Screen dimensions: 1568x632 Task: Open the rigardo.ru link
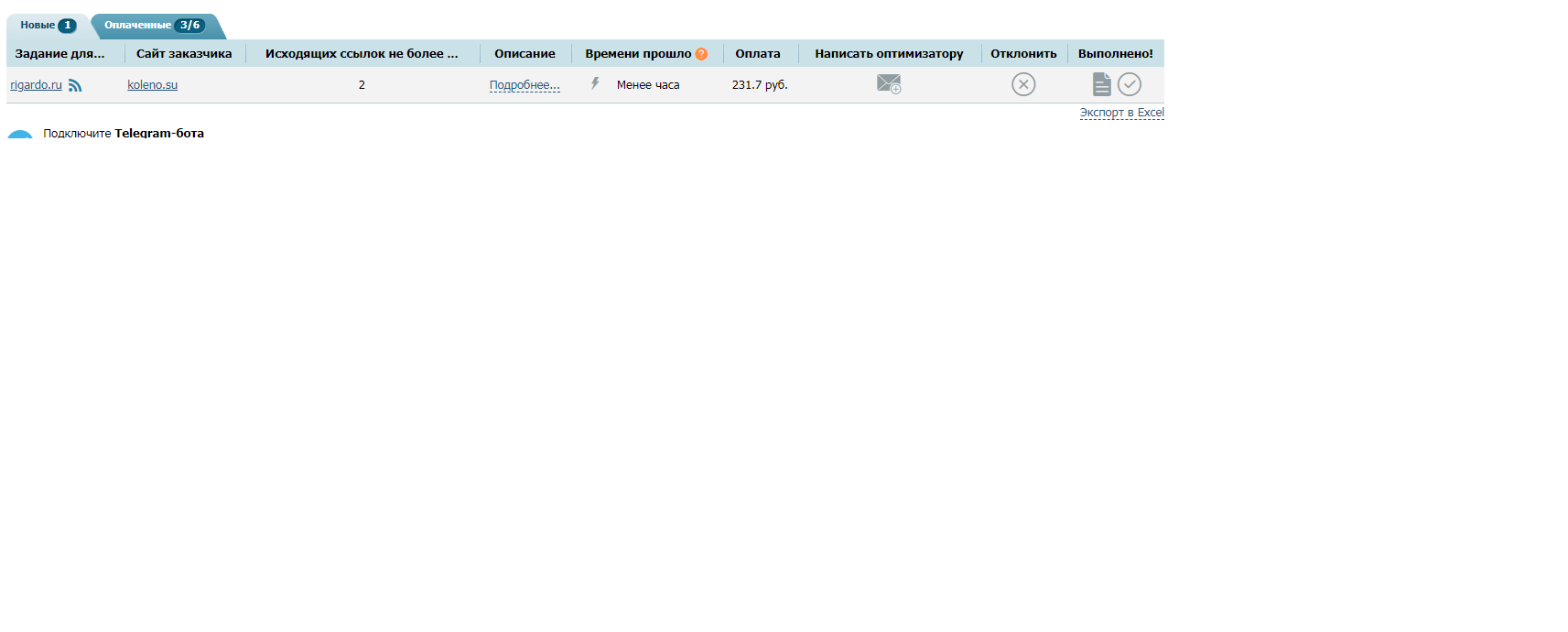point(37,85)
